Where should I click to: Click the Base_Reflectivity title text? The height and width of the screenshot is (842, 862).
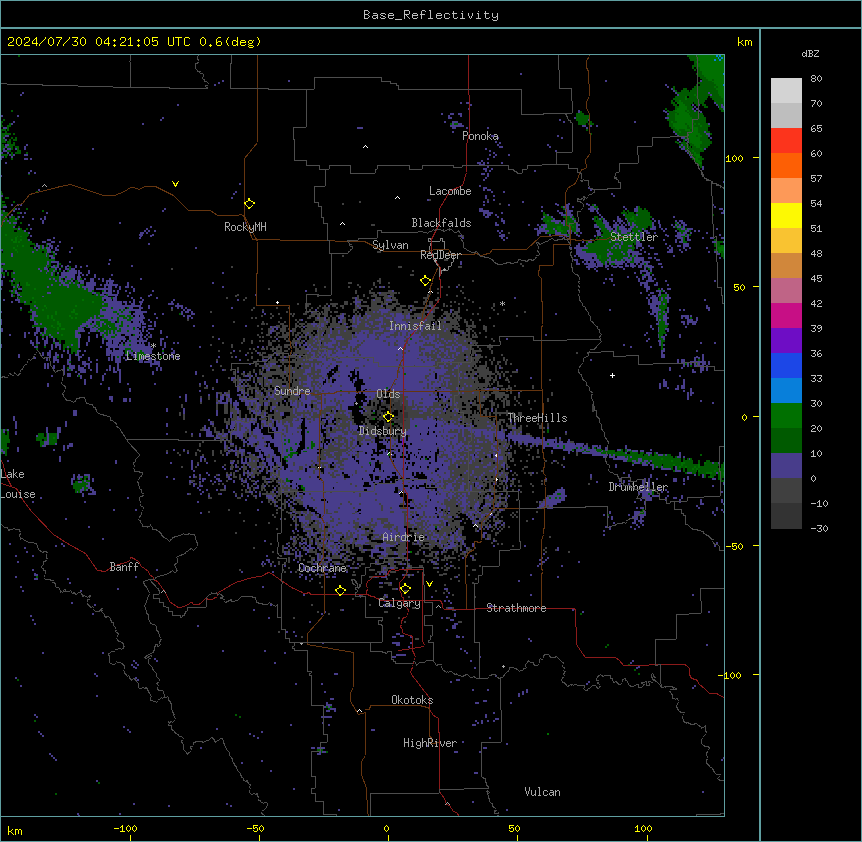(x=431, y=15)
